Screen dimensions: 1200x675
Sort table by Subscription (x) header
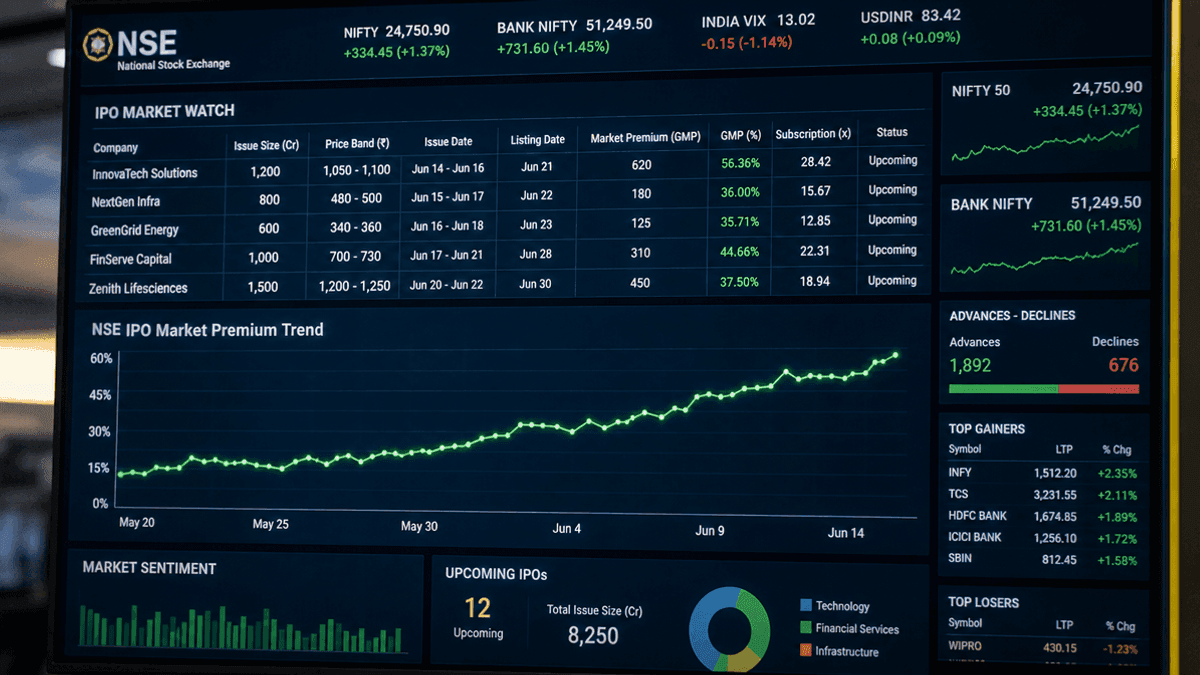813,133
